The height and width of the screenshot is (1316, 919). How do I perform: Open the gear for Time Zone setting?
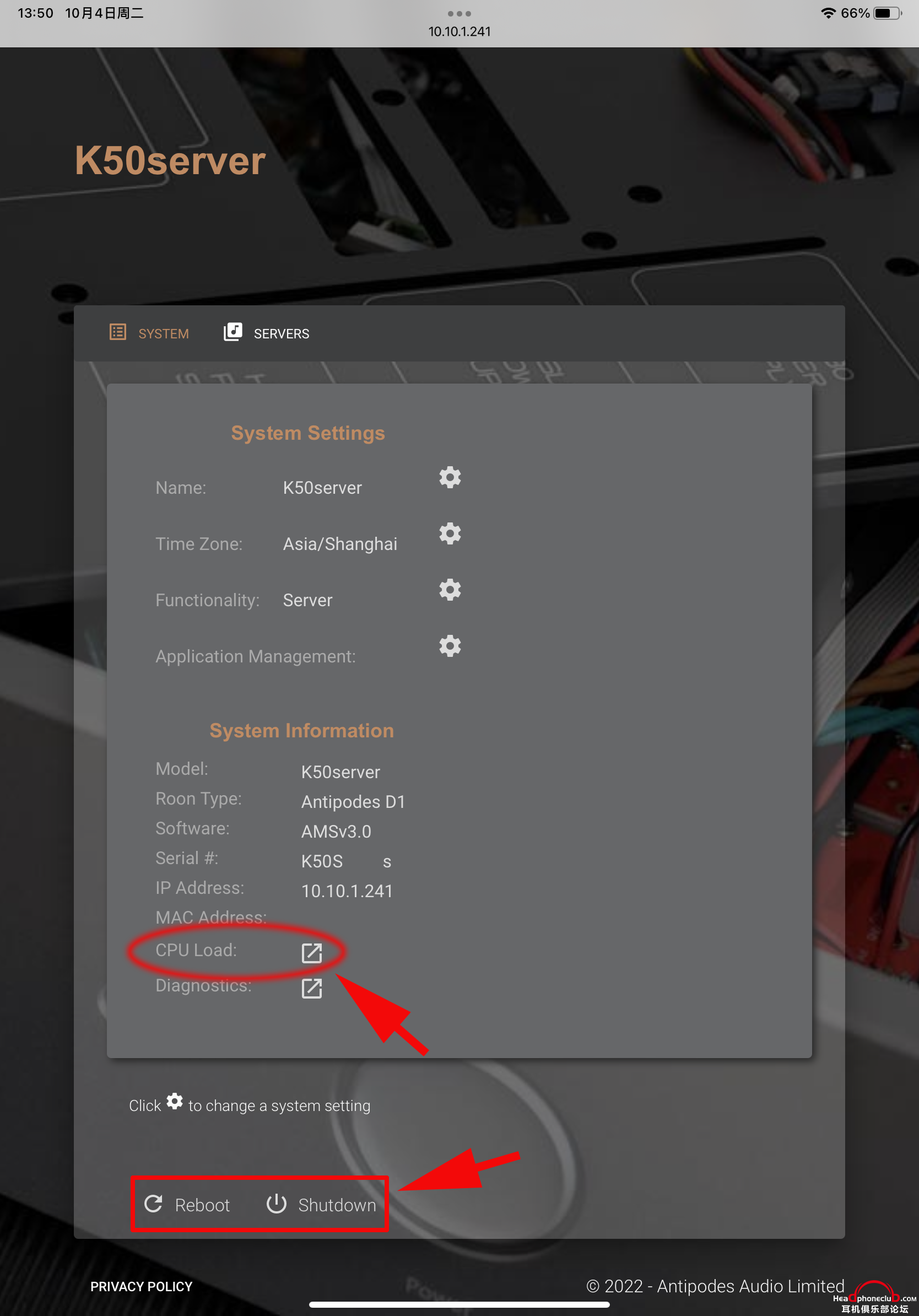click(x=450, y=533)
